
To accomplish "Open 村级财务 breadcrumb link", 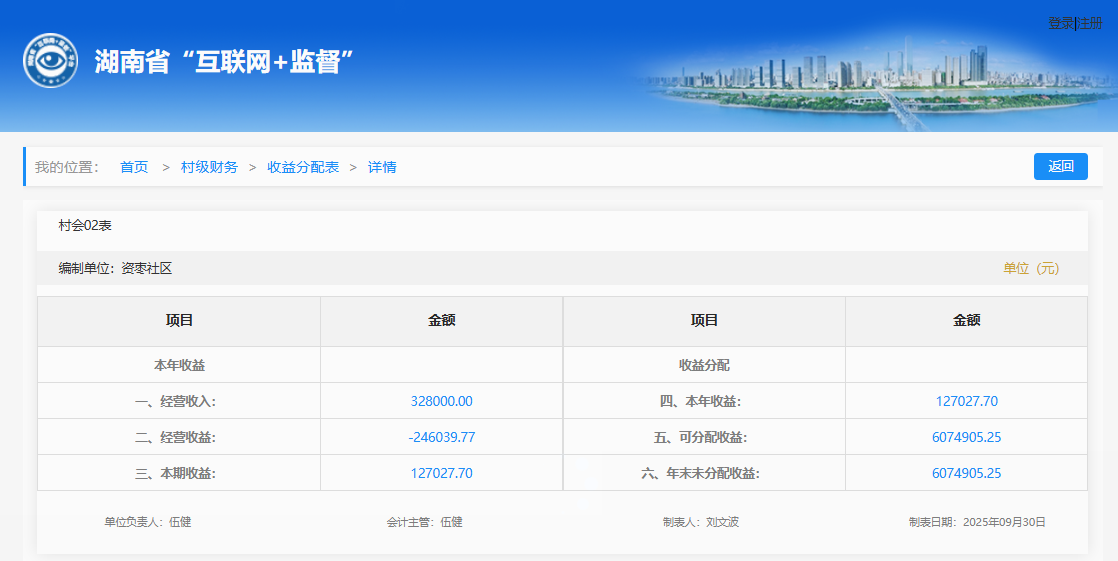I will tap(209, 167).
